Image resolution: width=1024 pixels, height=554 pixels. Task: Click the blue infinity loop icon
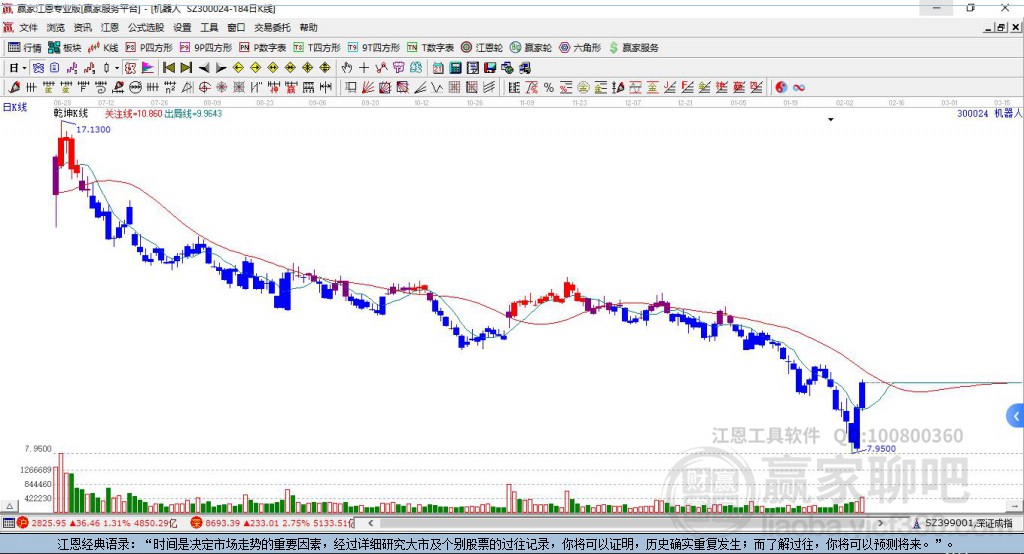pyautogui.click(x=799, y=88)
